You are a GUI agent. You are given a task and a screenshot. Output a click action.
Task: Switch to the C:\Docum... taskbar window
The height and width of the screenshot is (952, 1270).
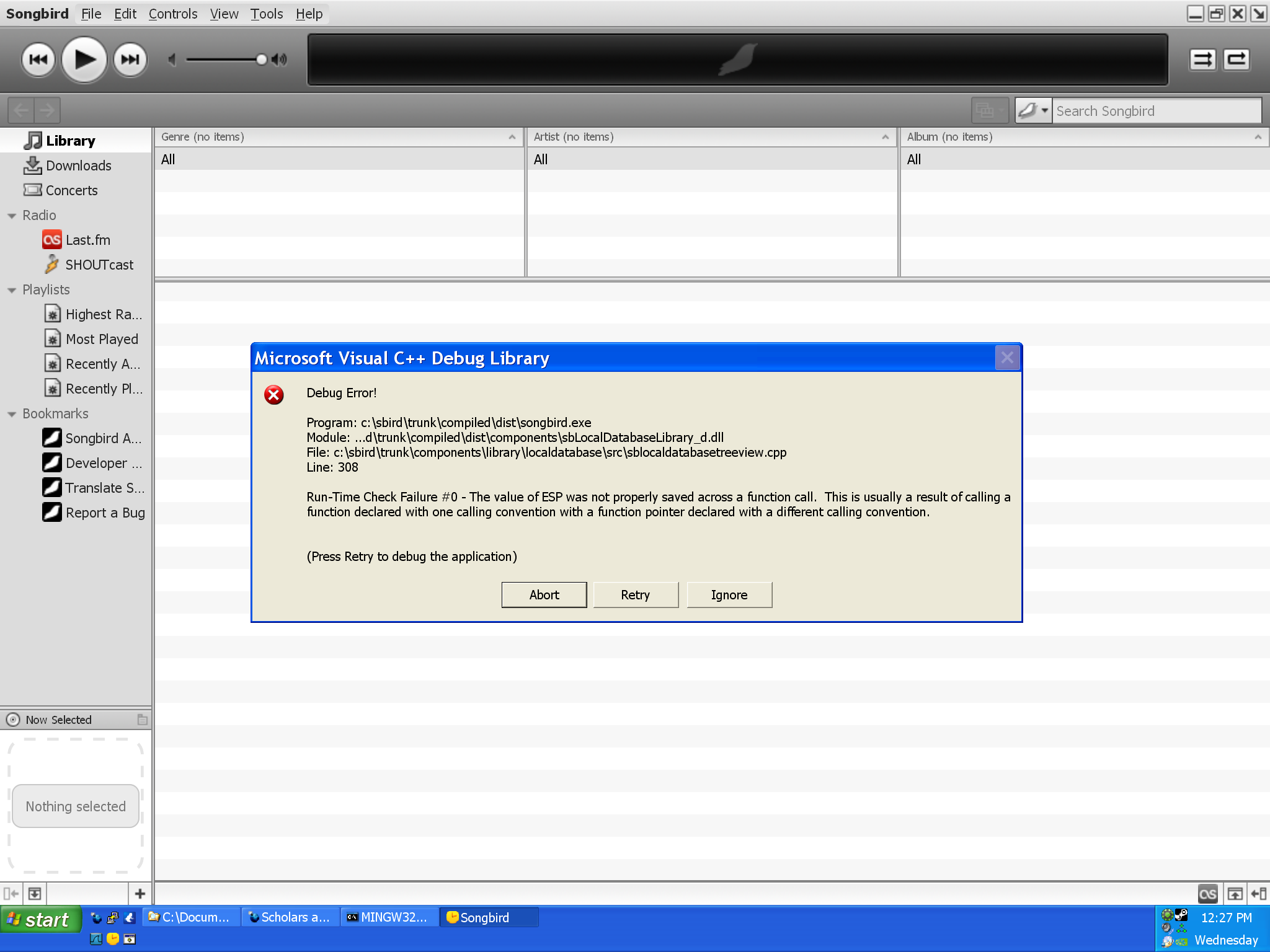pos(192,917)
